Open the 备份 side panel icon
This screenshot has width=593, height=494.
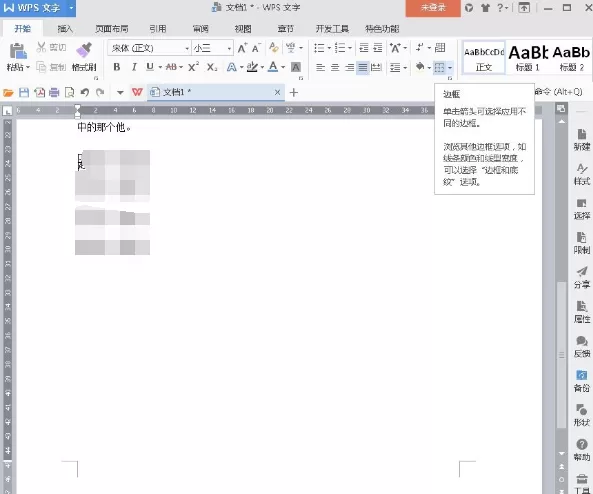click(x=582, y=381)
